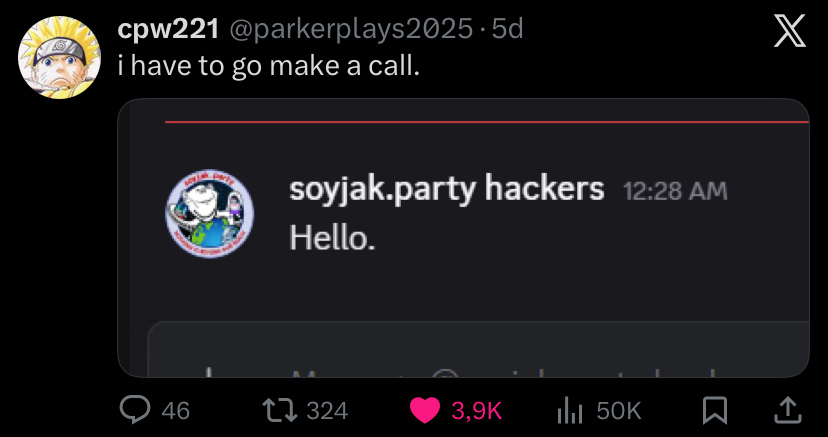Click the "Hello." message text

(333, 237)
